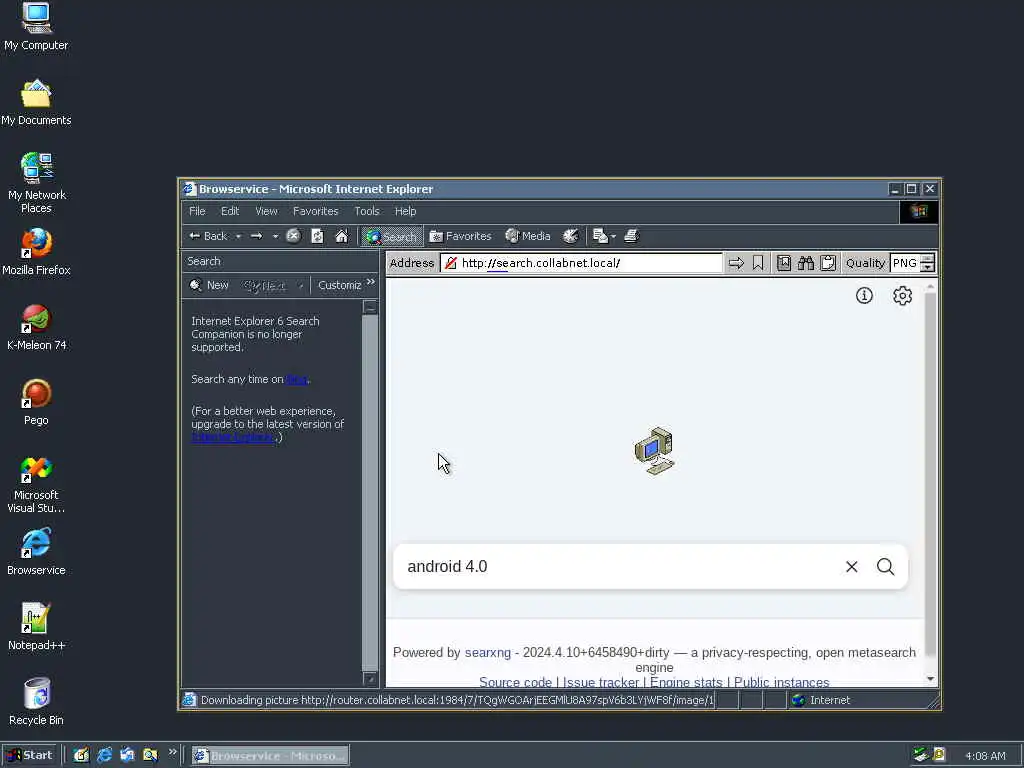Image resolution: width=1024 pixels, height=768 pixels.
Task: Decrease Quality with the down stepper
Action: 927,268
